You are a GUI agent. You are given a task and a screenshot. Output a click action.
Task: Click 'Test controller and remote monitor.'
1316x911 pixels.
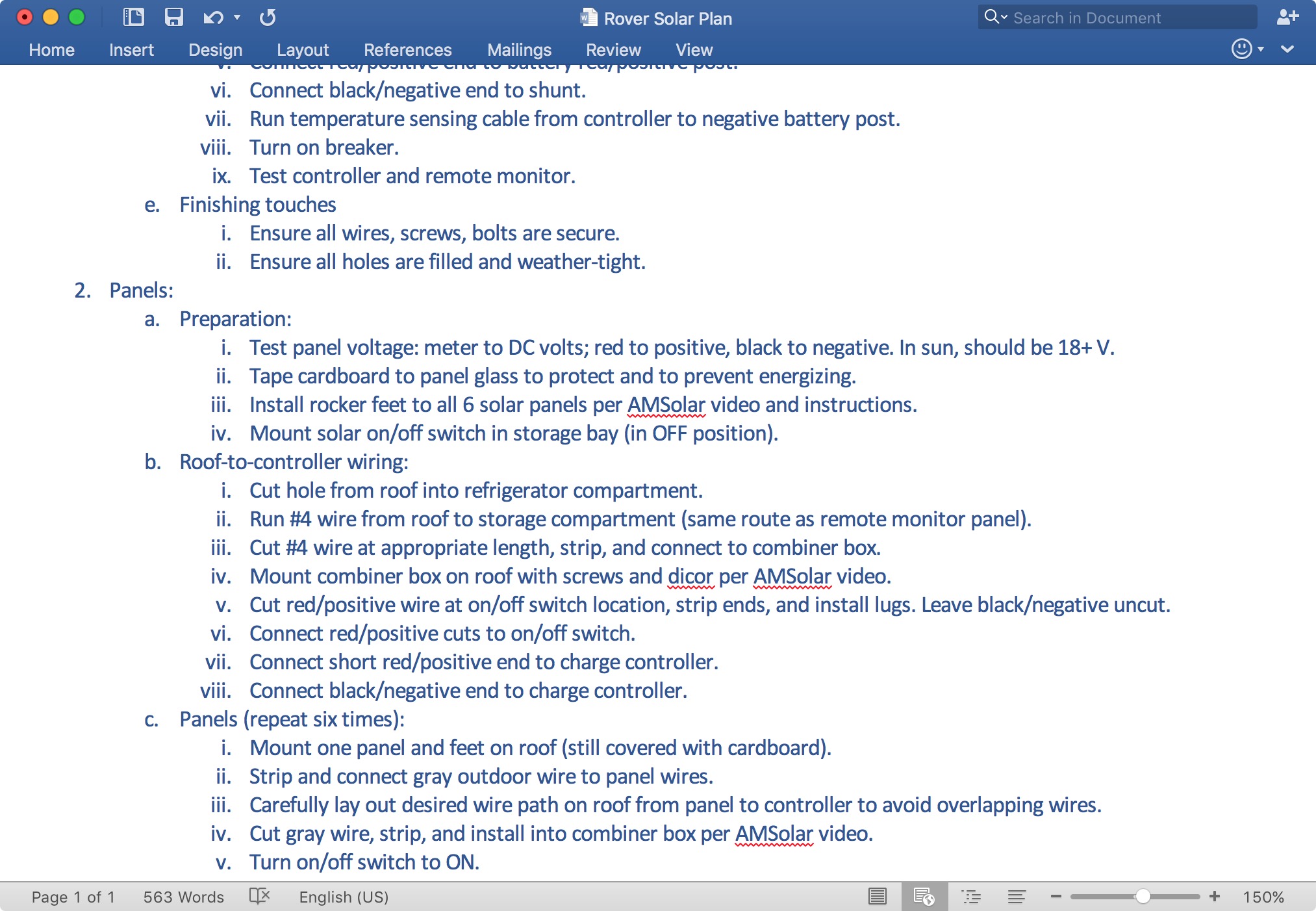[x=412, y=176]
